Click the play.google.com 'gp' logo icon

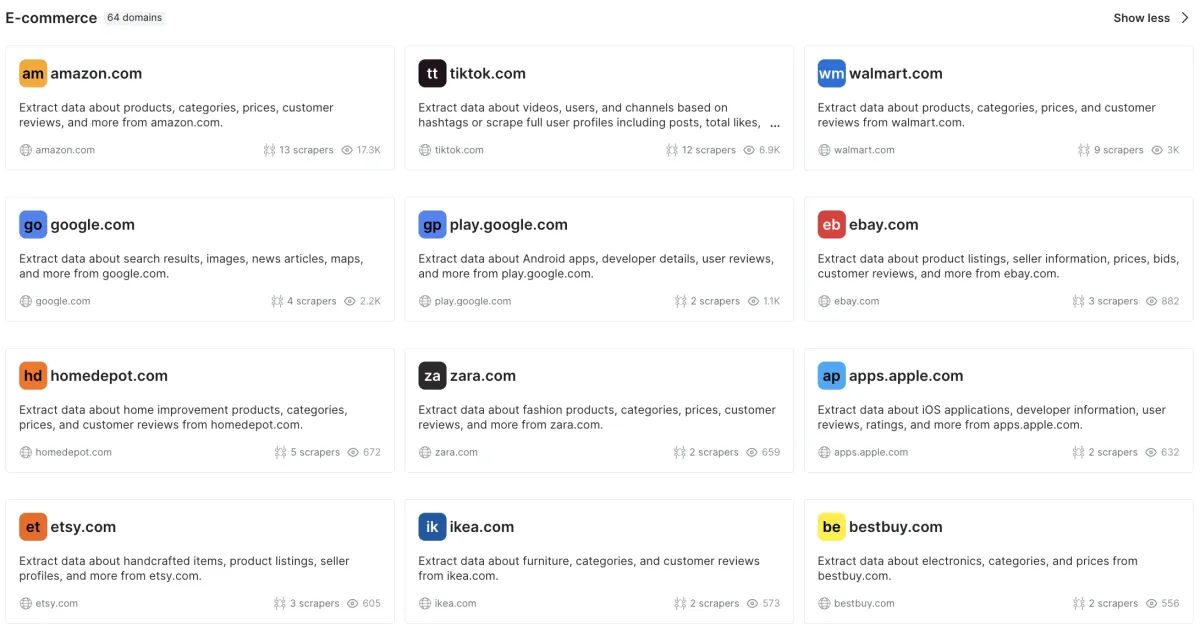[x=432, y=225]
